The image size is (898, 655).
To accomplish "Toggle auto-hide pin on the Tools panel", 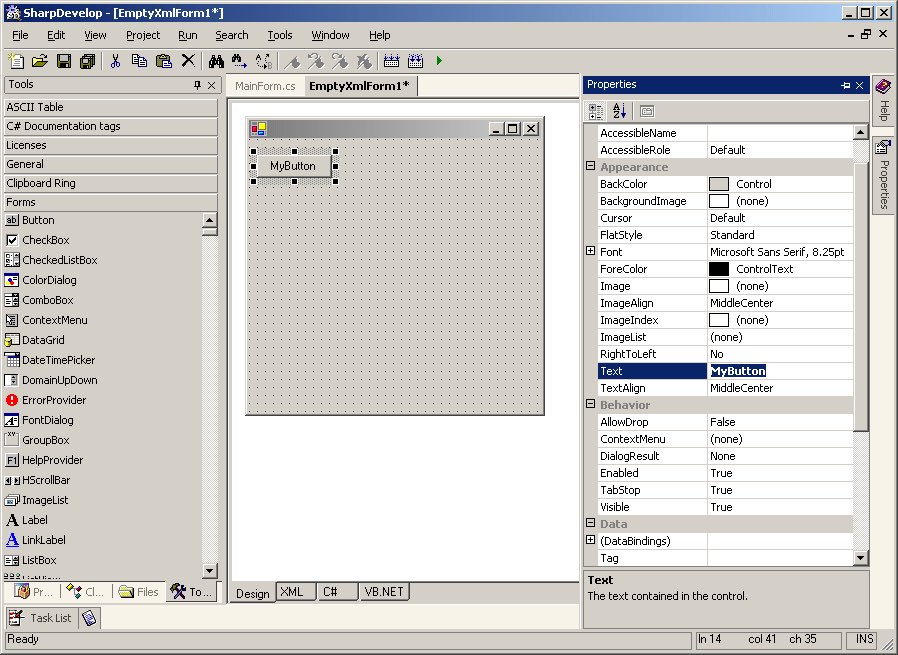I will pos(197,85).
